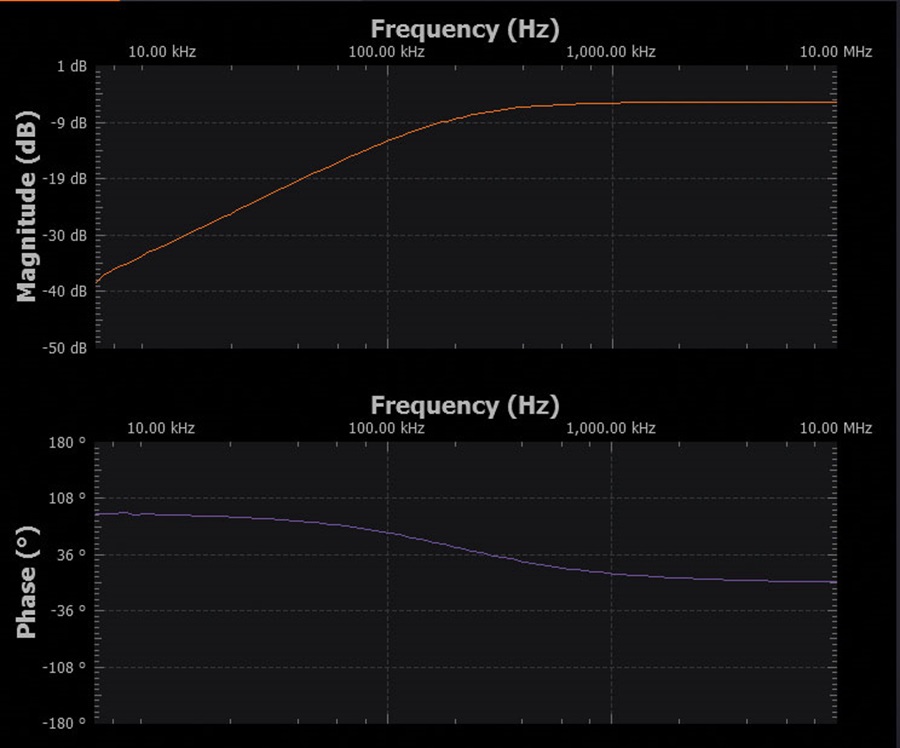Image resolution: width=900 pixels, height=748 pixels.
Task: Click the 36 ° phase tick label
Action: (x=71, y=555)
